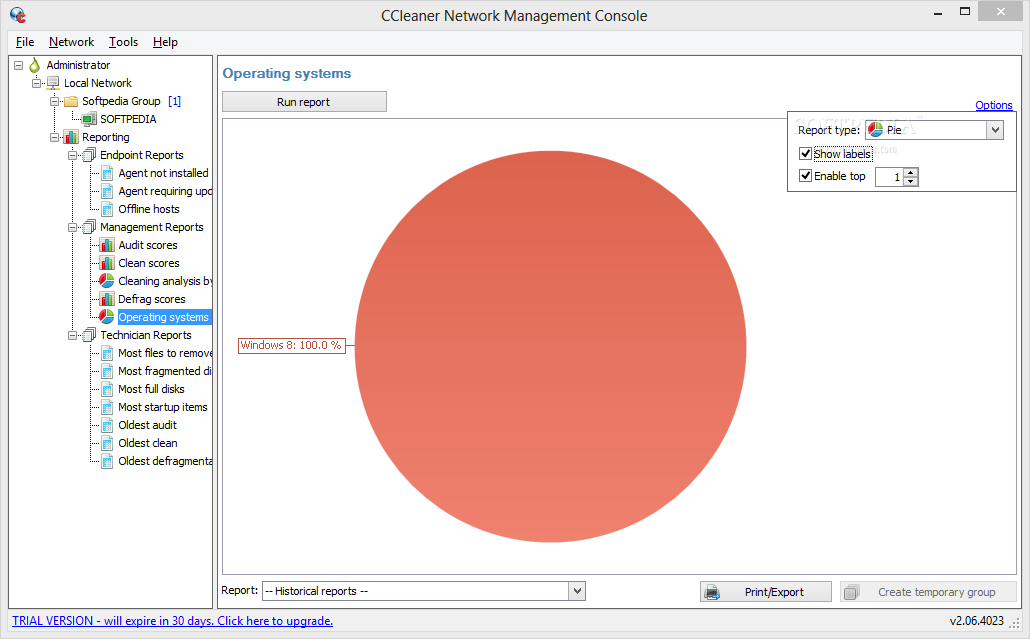Screen dimensions: 1030x639
Task: Click the Most startup items report icon
Action: click(107, 407)
